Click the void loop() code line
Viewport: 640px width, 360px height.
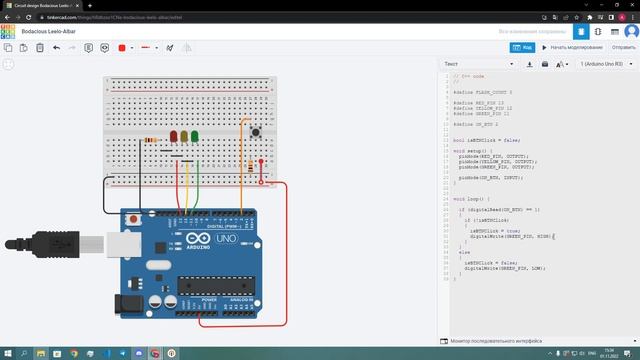[471, 199]
